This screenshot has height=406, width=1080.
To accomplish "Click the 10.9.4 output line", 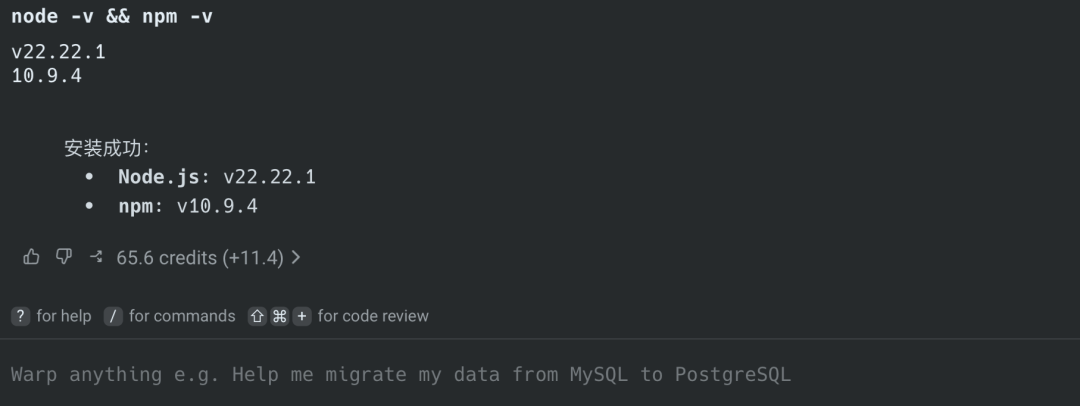I will 46,75.
